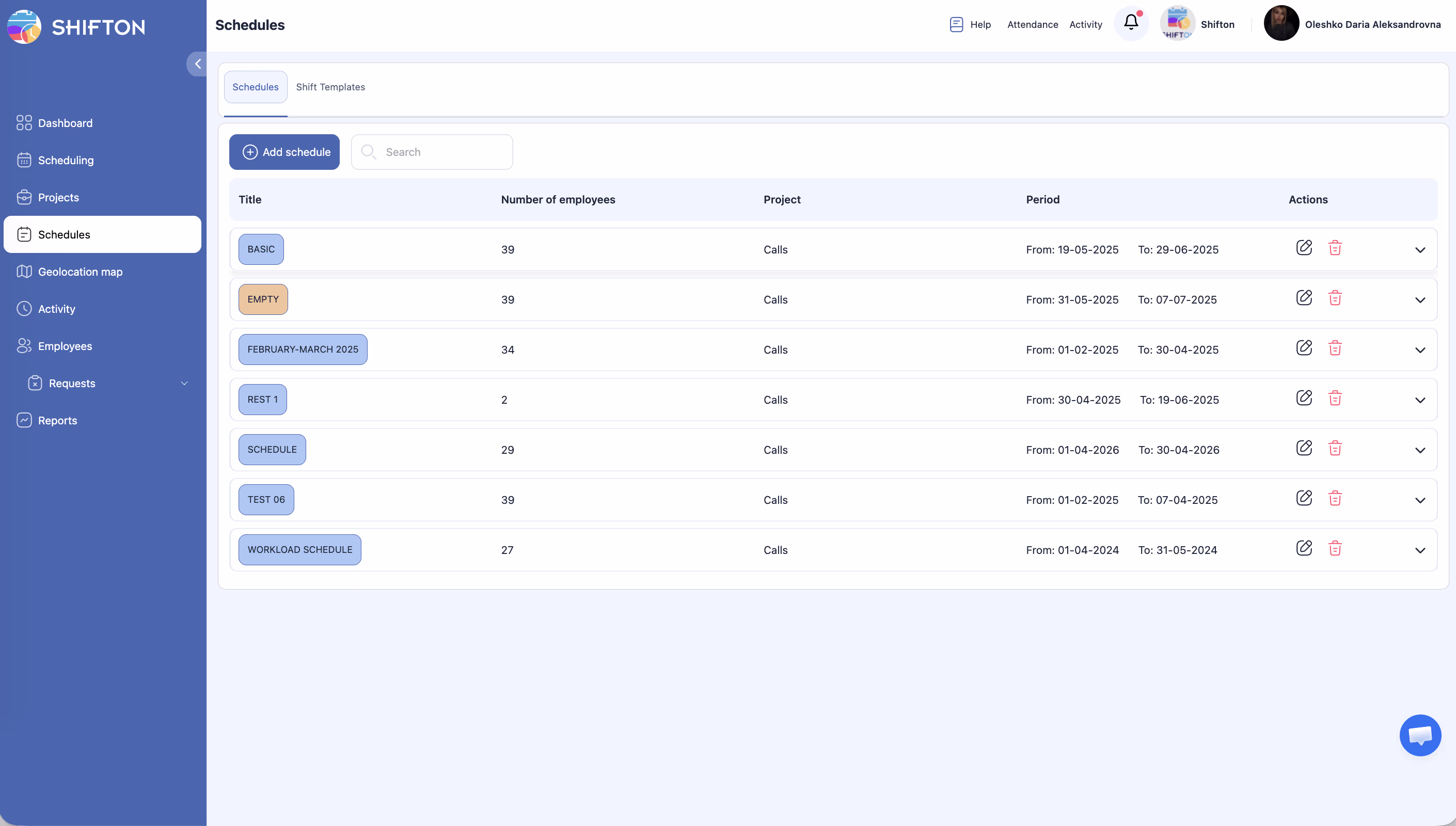Viewport: 1456px width, 826px height.
Task: Expand the TEST 06 row chevron
Action: (x=1420, y=500)
